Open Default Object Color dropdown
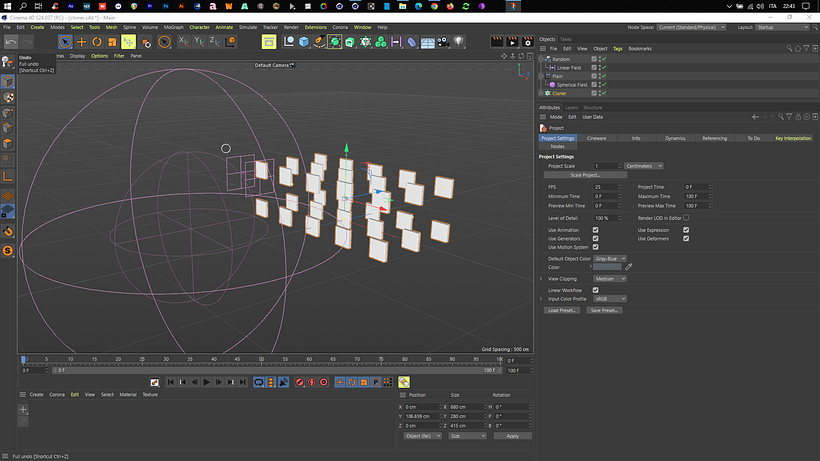Screen dimensions: 820x461 tap(608, 258)
